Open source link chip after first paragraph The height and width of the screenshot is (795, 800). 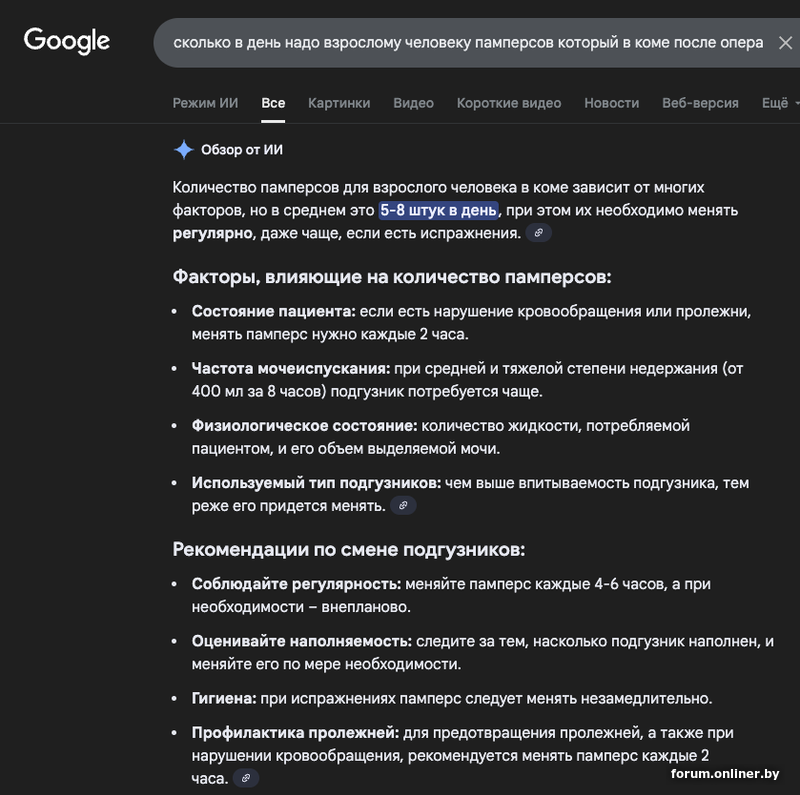(539, 233)
